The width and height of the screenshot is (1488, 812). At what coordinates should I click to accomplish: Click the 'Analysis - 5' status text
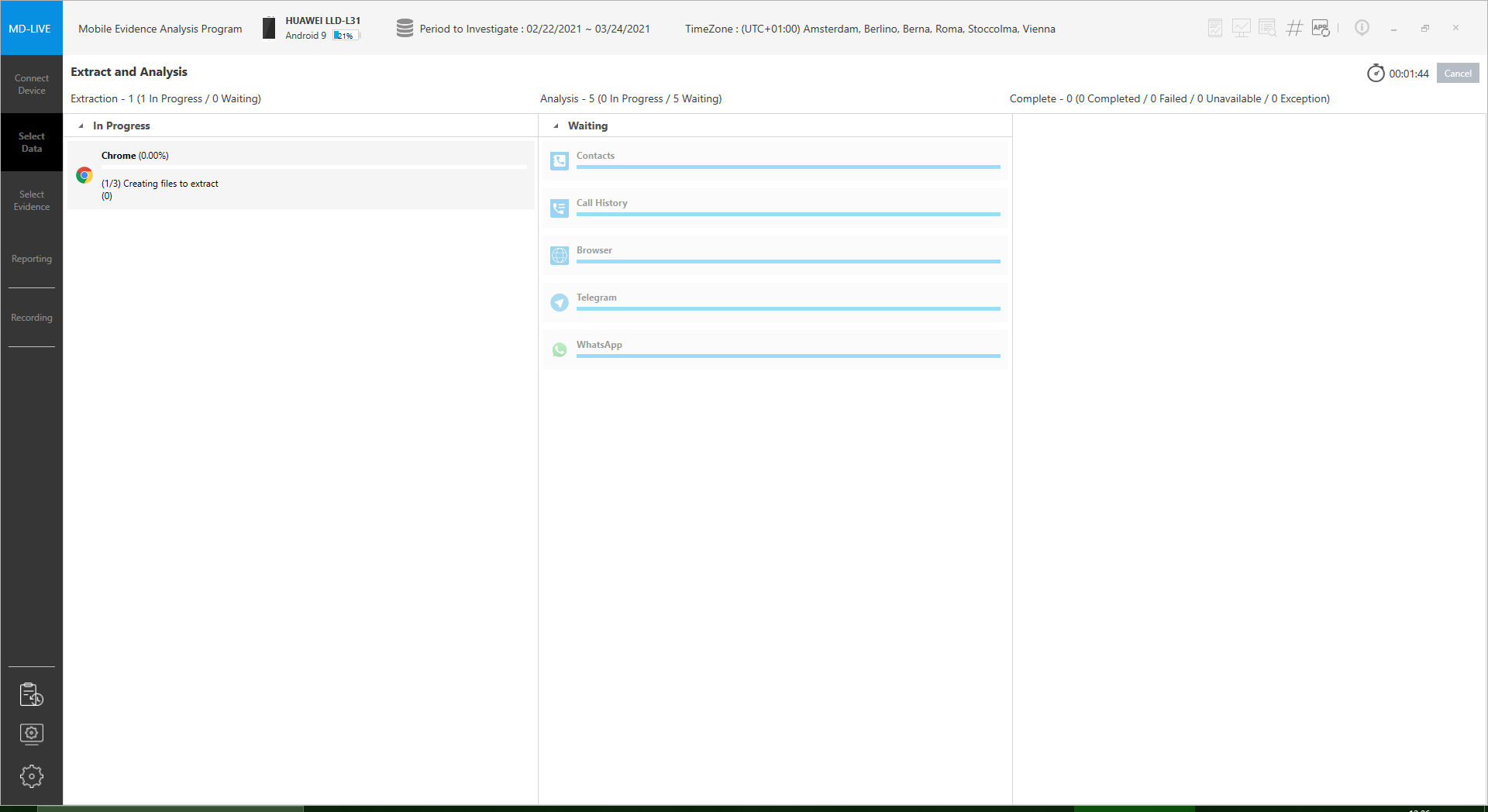pos(631,98)
